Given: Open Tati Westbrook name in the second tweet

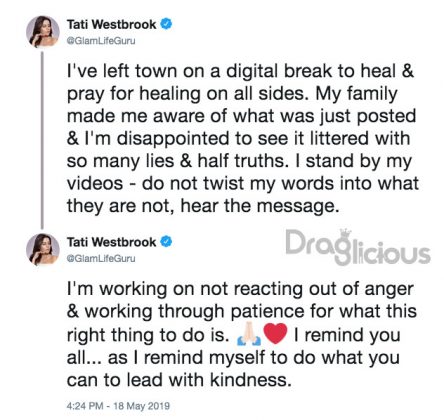Looking at the screenshot, I should coord(111,242).
